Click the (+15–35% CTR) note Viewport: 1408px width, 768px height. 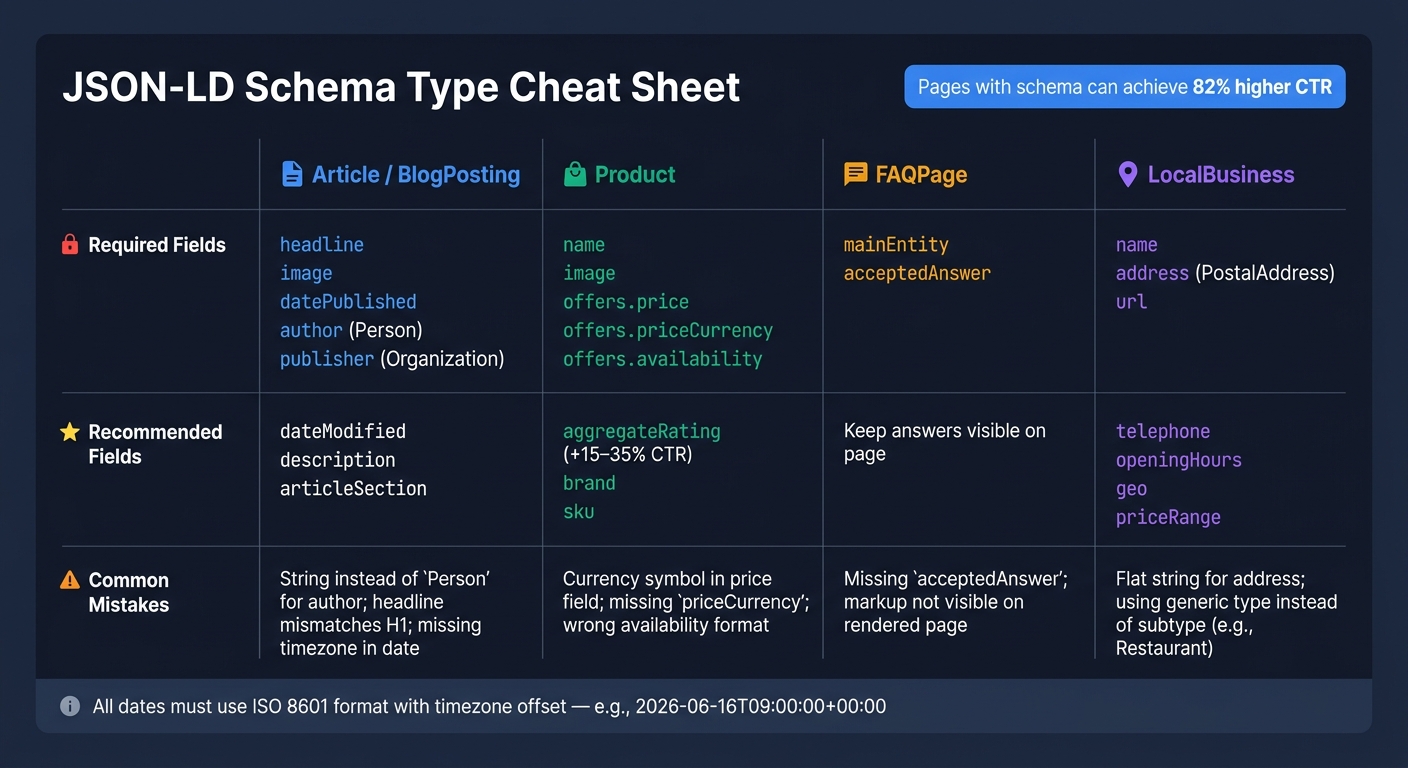(627, 455)
